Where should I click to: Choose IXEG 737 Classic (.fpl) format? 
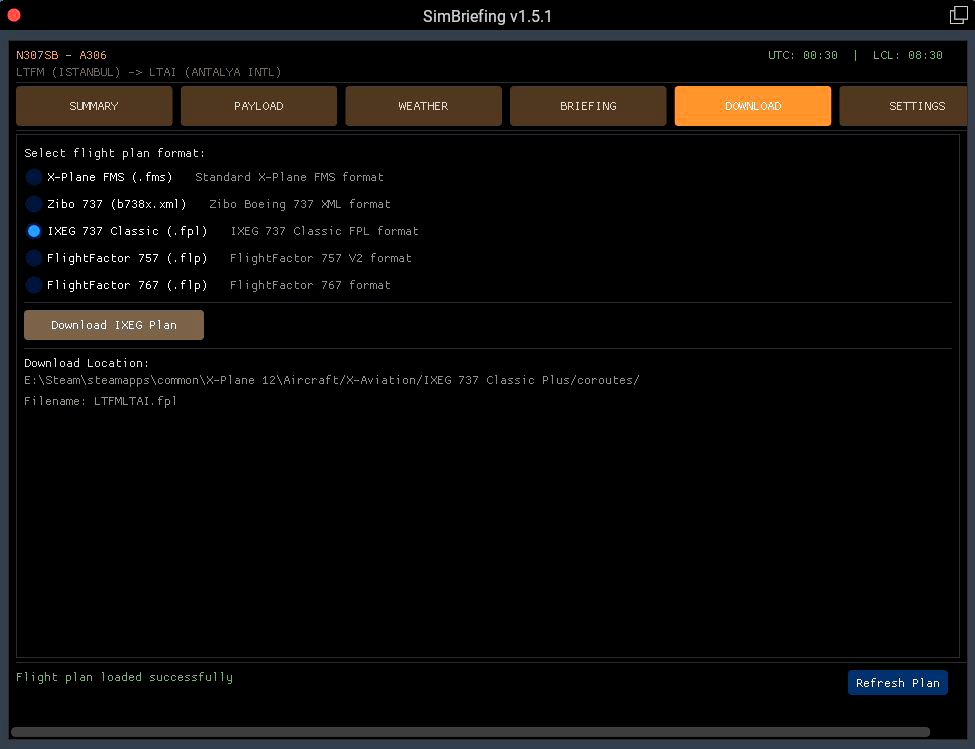pyautogui.click(x=33, y=231)
